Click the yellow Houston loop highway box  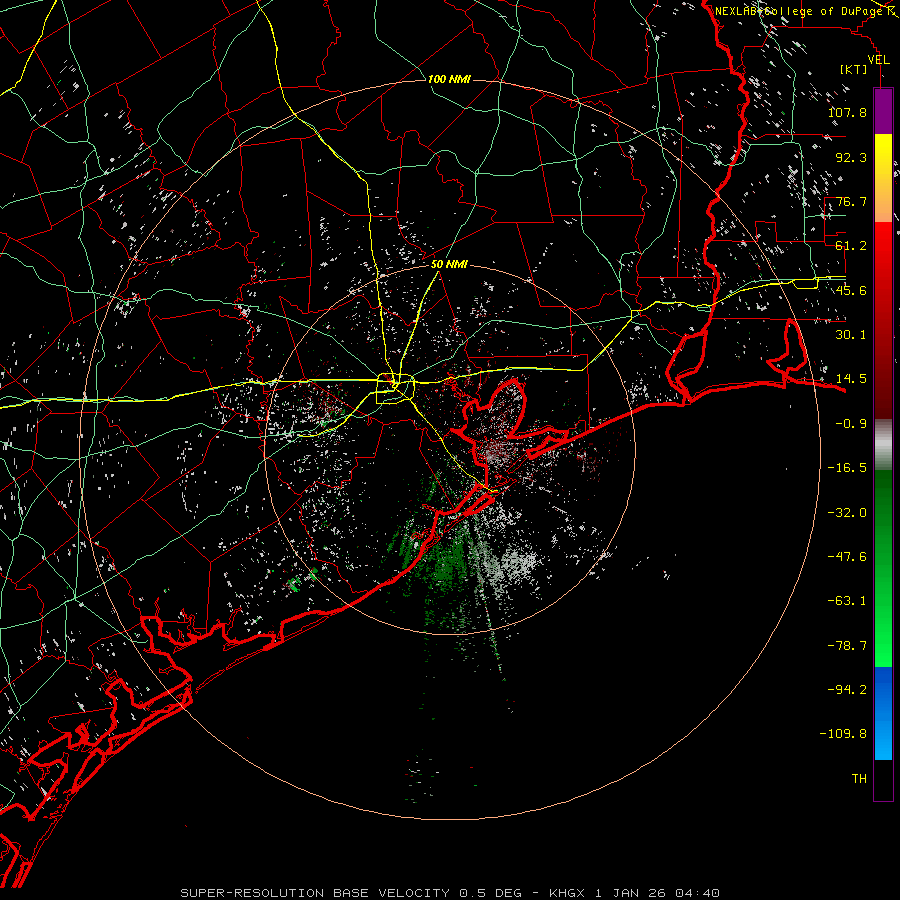395,389
